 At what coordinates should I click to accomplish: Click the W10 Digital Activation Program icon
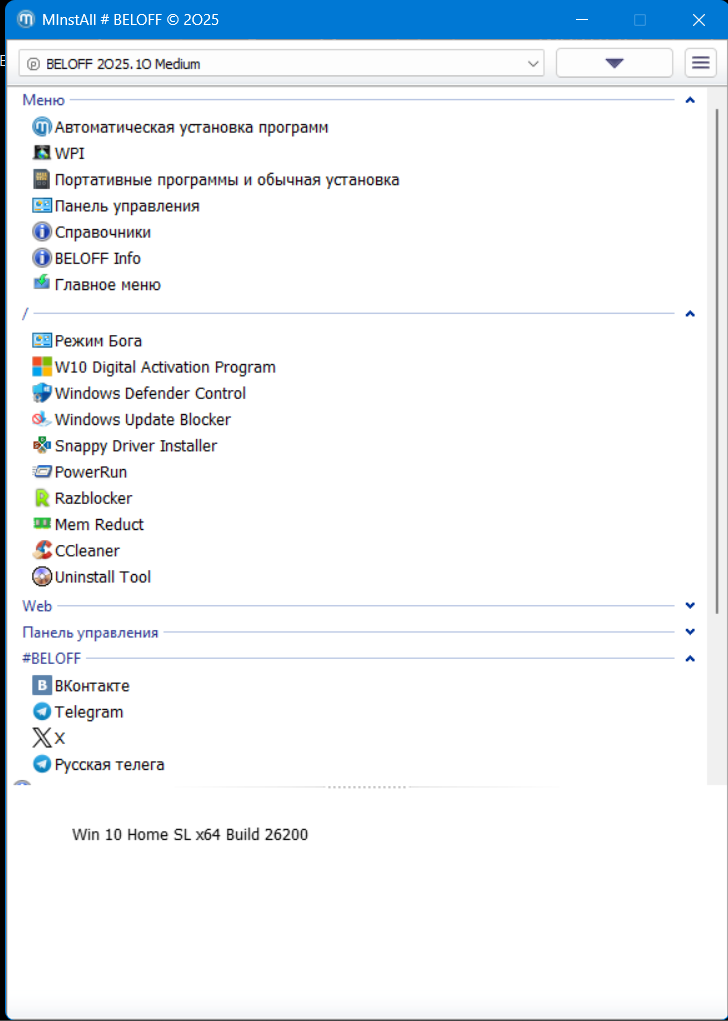click(x=42, y=367)
